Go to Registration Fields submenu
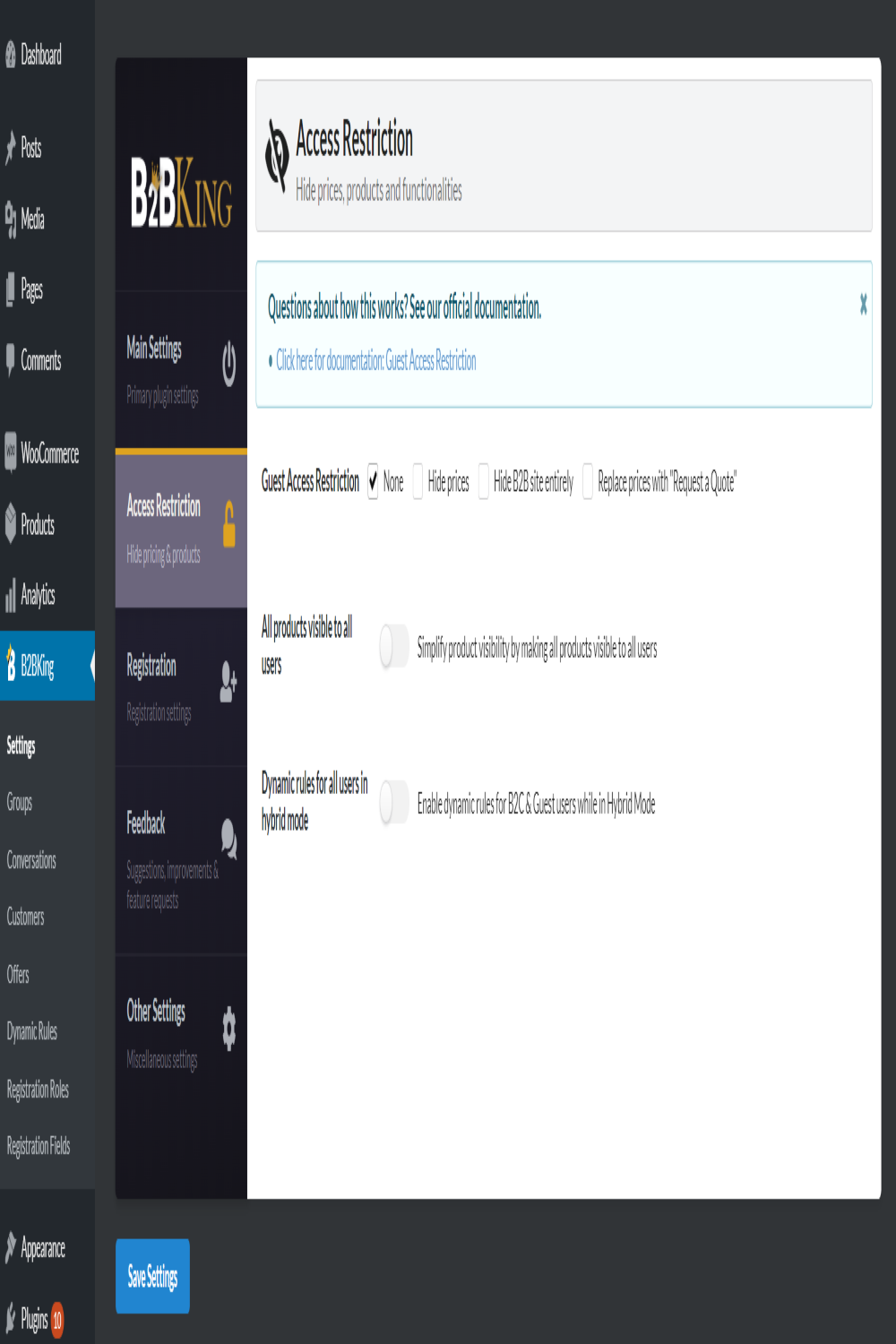The height and width of the screenshot is (1344, 896). point(39,1146)
